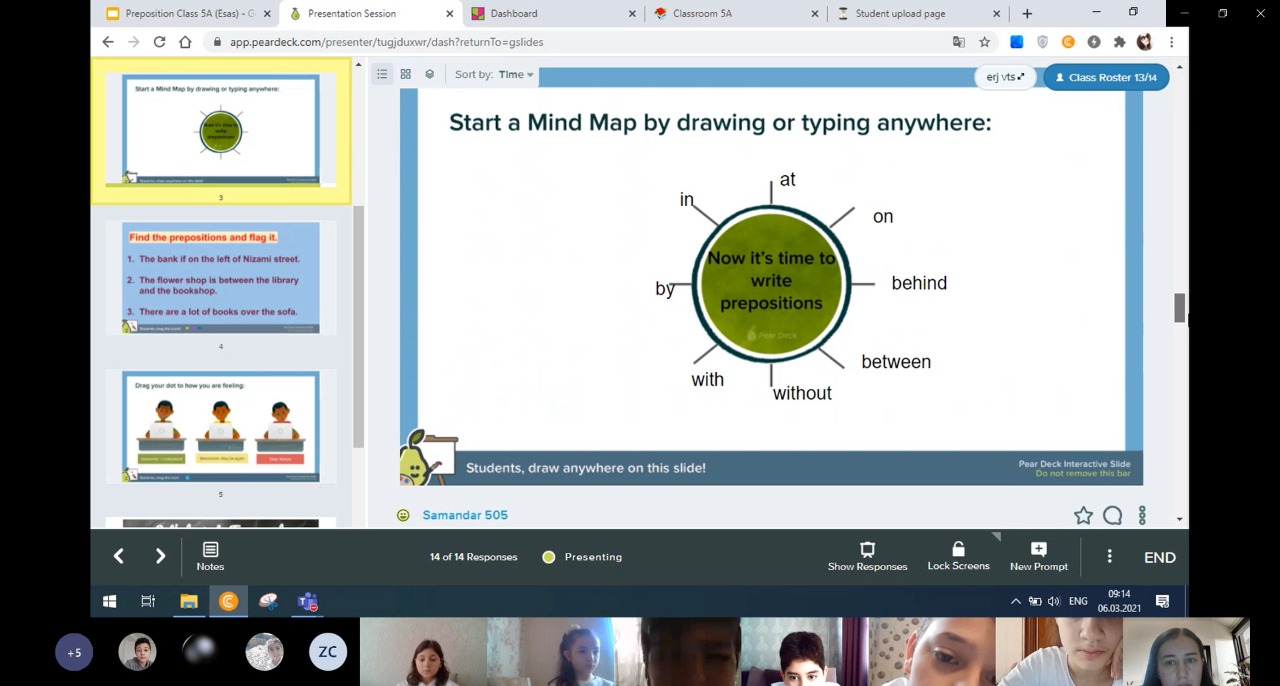Reload the page
The image size is (1280, 686).
coord(159,42)
